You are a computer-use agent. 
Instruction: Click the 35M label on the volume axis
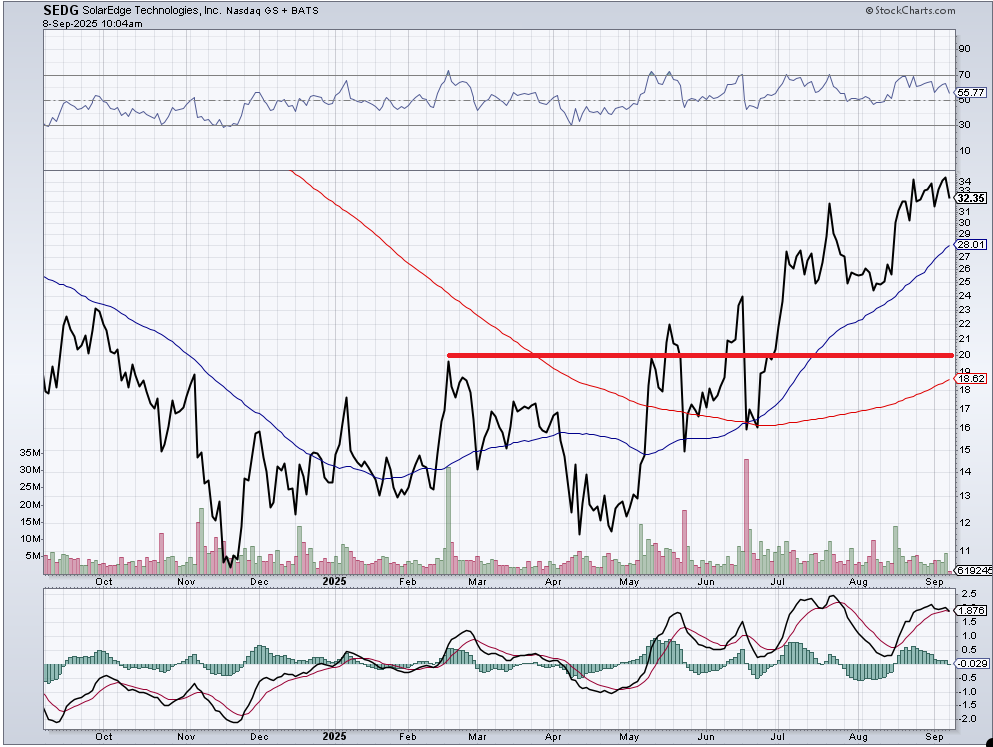[x=30, y=453]
